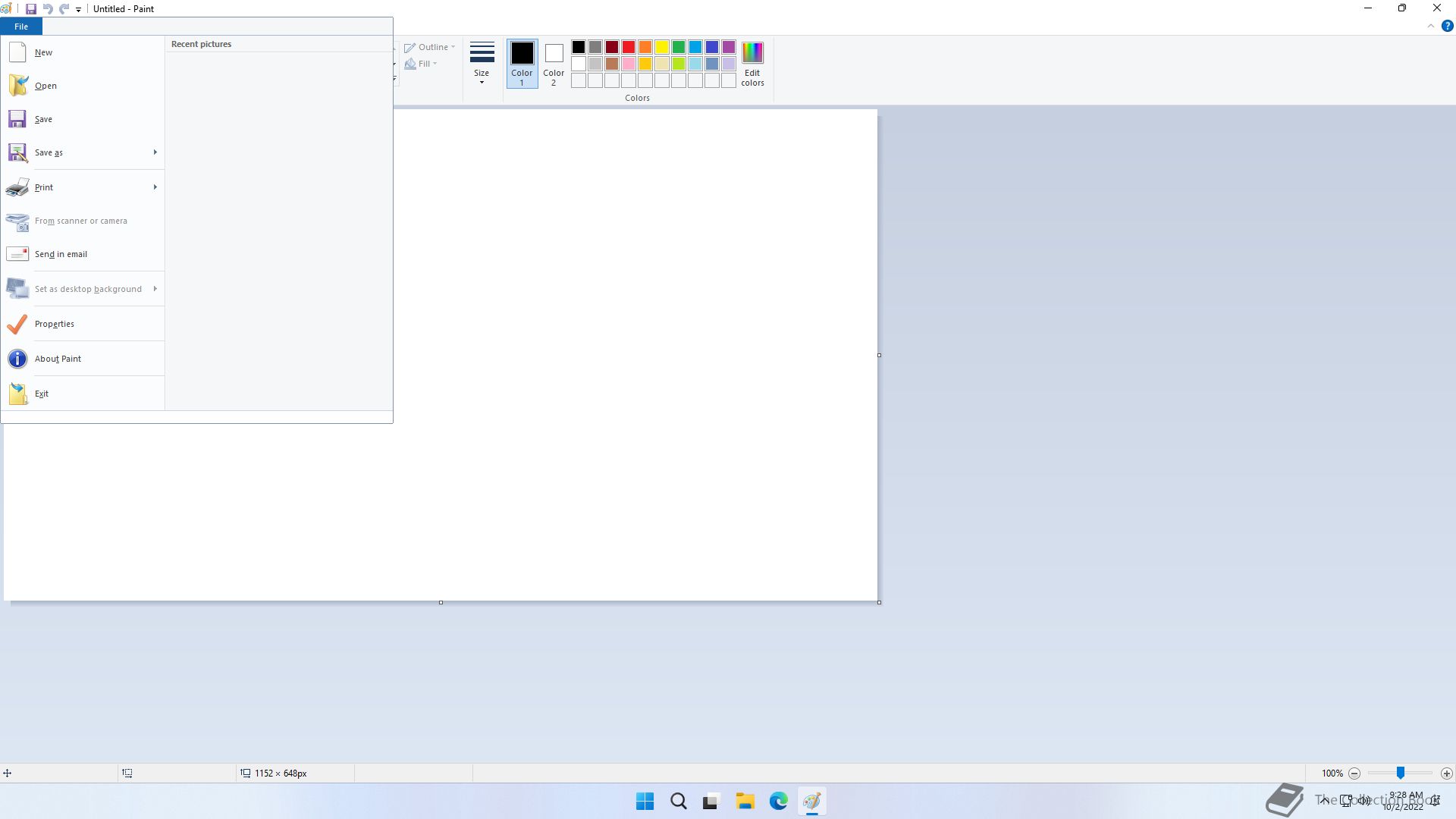Pick the red color swatch
Image resolution: width=1456 pixels, height=819 pixels.
coord(629,47)
